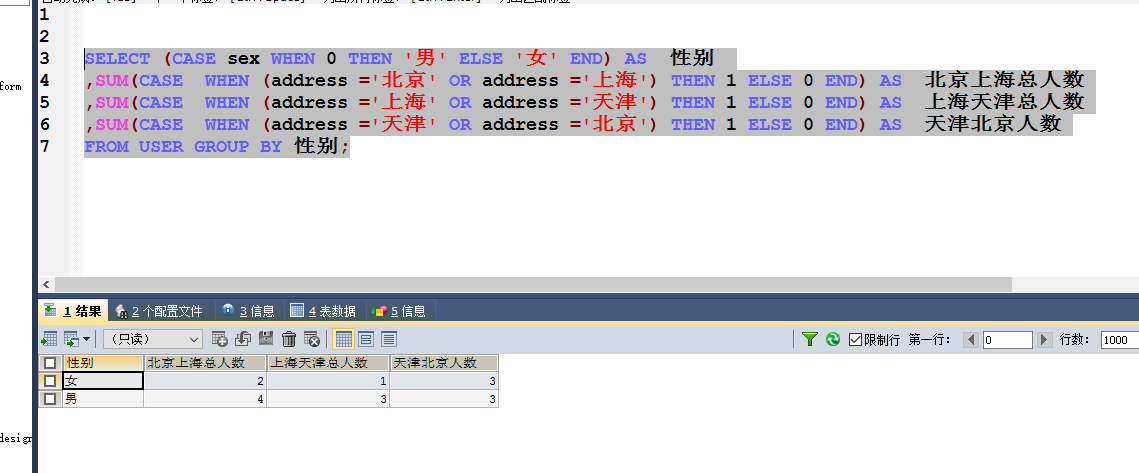This screenshot has width=1139, height=473.
Task: Click GROUP keyword on line 7
Action: (x=222, y=147)
